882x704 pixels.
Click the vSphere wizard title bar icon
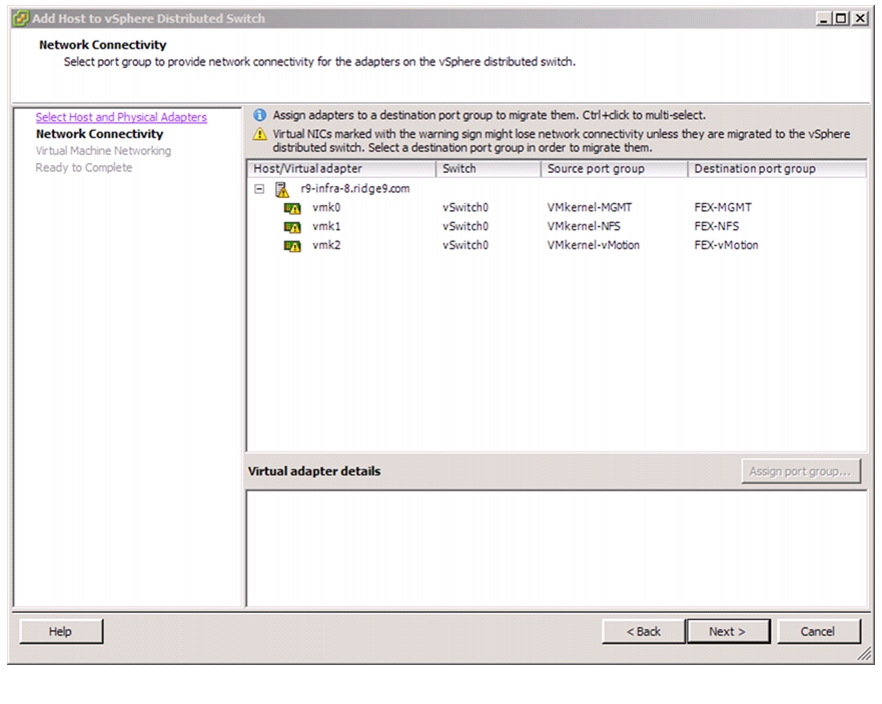(x=20, y=19)
